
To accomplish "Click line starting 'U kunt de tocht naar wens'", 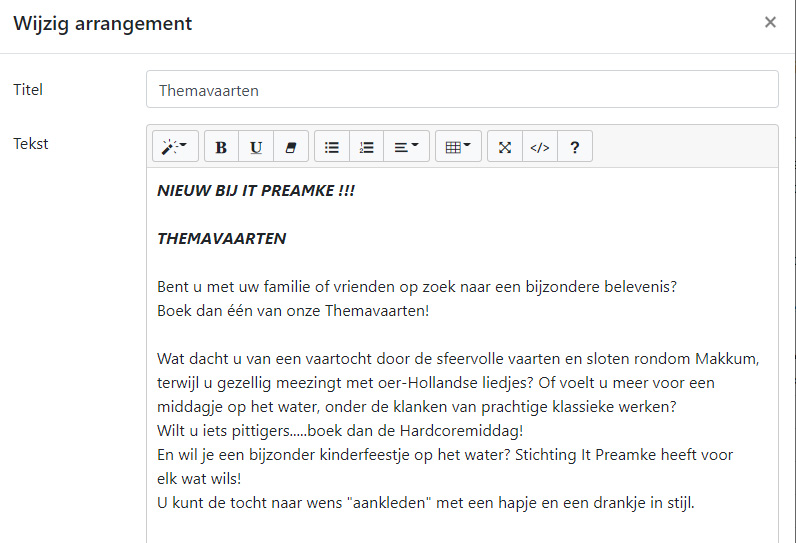I will [x=425, y=503].
